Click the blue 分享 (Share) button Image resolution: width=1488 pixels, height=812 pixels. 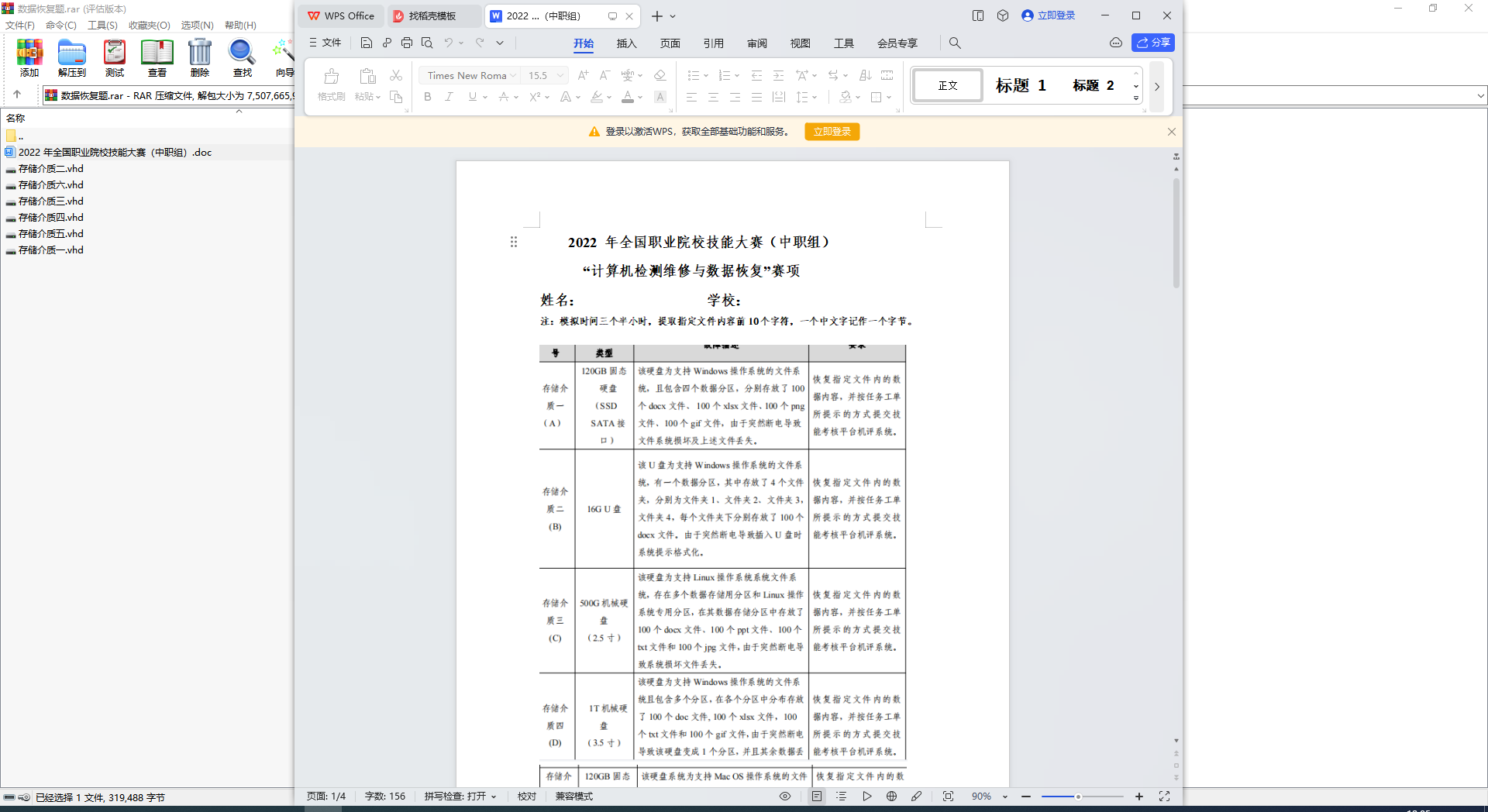(1152, 43)
